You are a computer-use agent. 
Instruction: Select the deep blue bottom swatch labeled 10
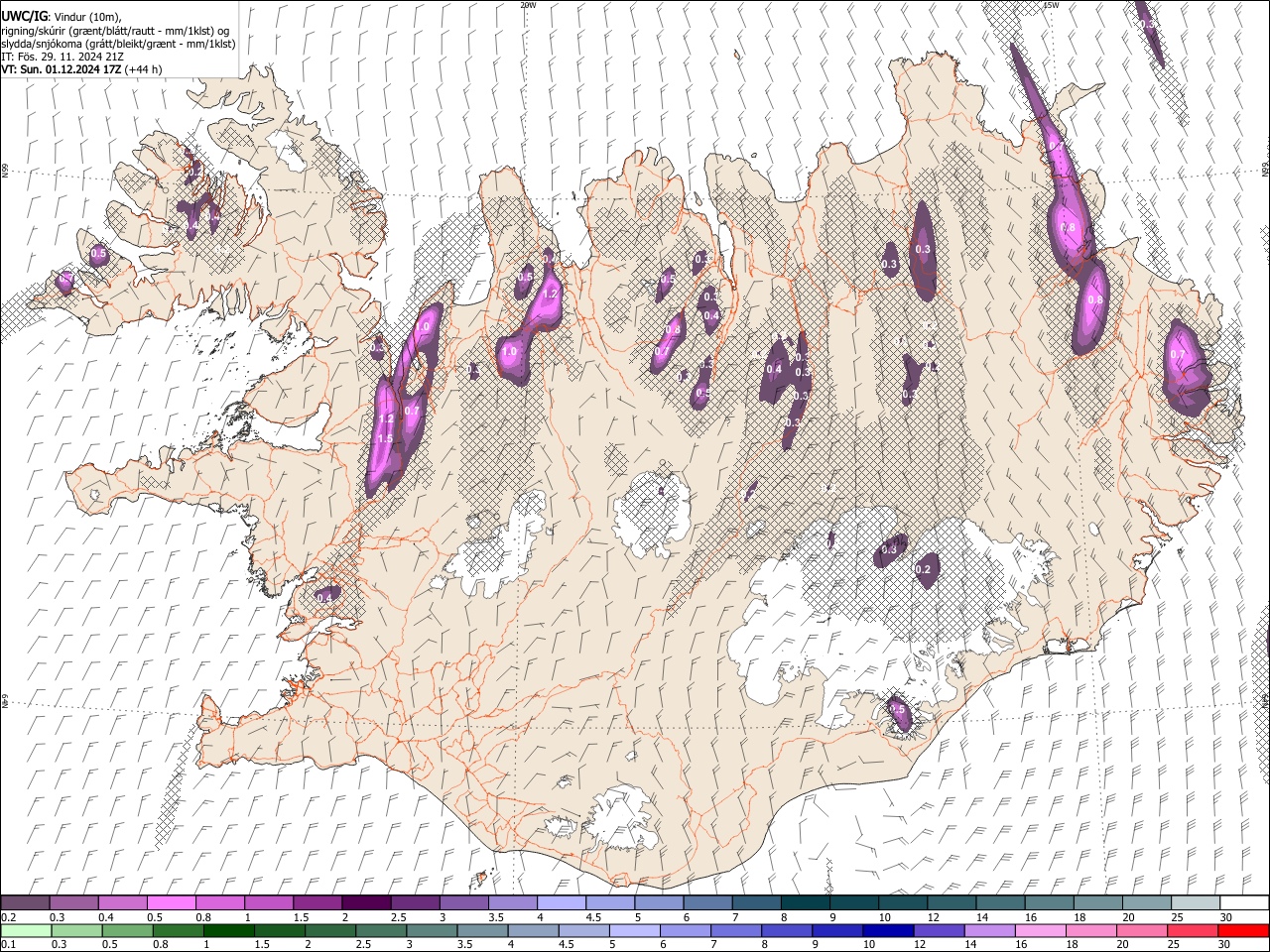click(x=887, y=930)
